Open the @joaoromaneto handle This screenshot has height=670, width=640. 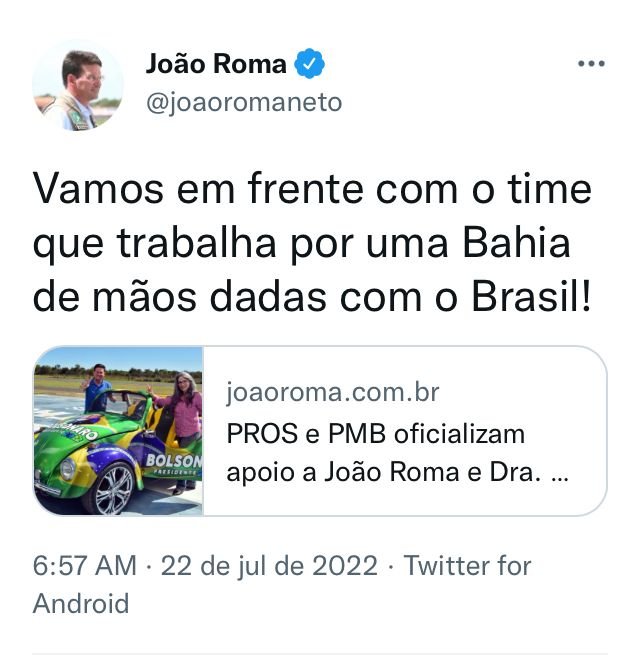244,103
